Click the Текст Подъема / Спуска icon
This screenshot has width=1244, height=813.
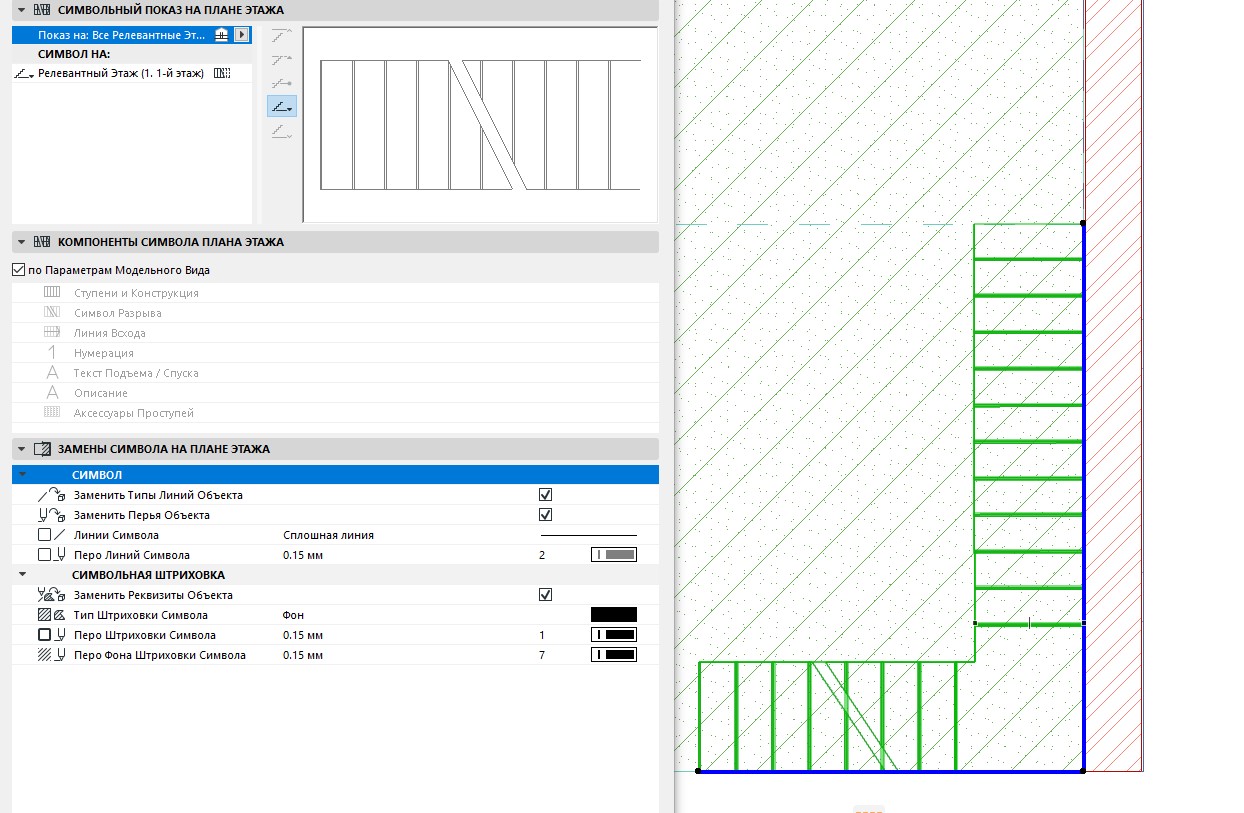click(x=52, y=373)
